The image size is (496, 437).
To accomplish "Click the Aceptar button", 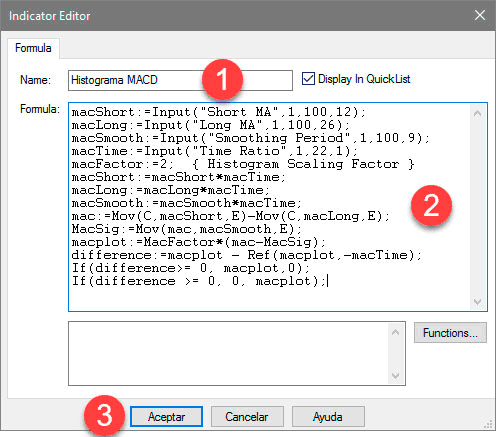I will coord(166,417).
